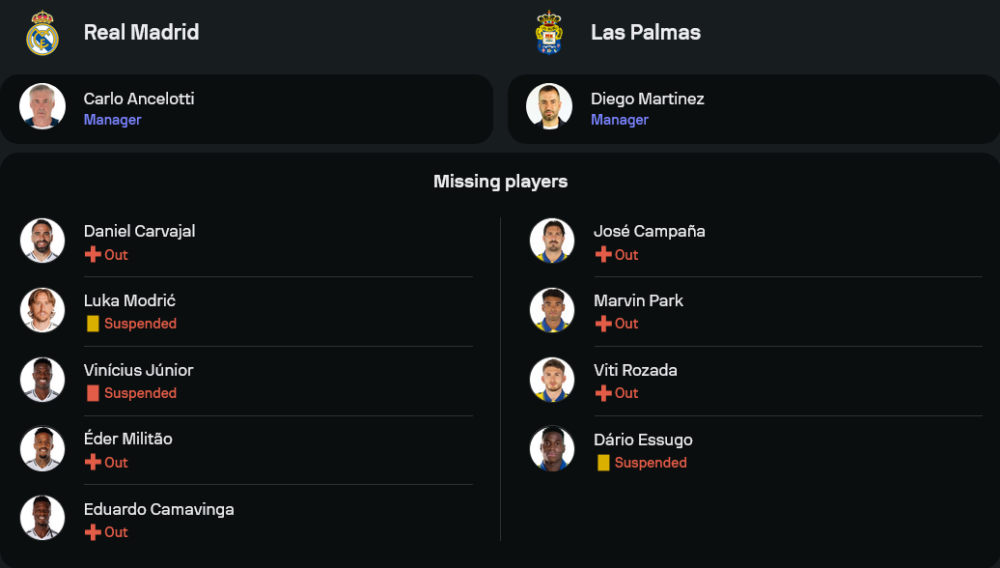Open the Real Madrid team page
The image size is (1000, 568).
(141, 32)
